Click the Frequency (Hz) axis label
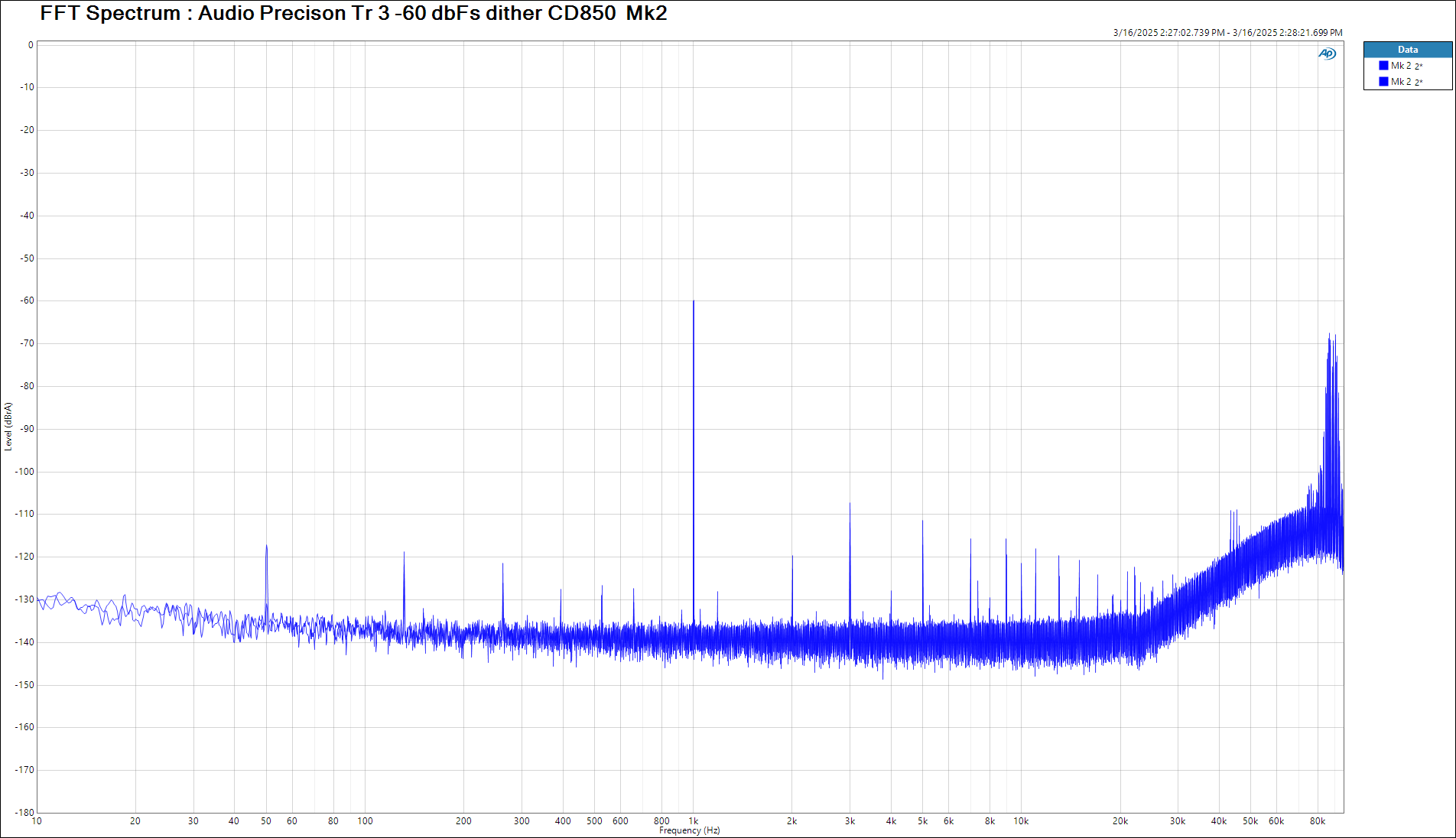Image resolution: width=1456 pixels, height=838 pixels. (x=689, y=830)
